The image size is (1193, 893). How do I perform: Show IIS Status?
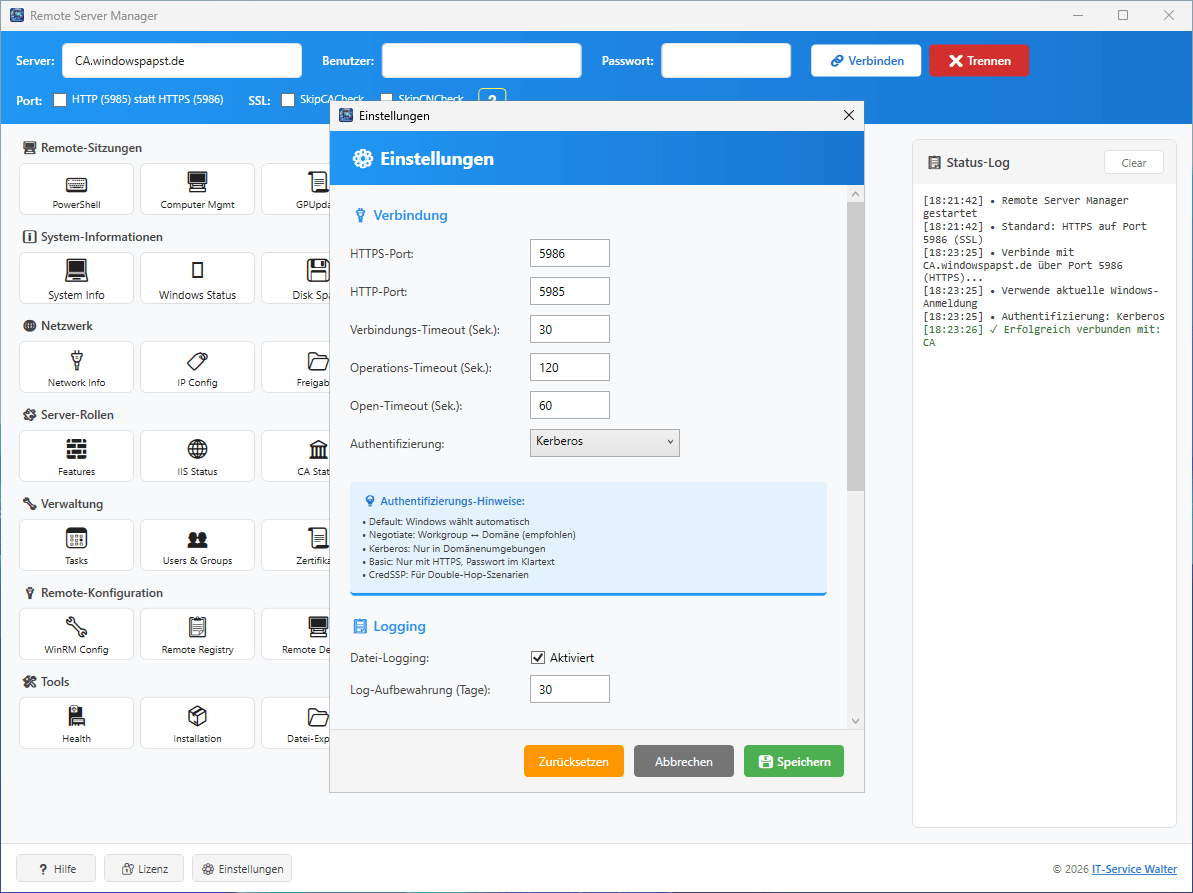[x=197, y=456]
